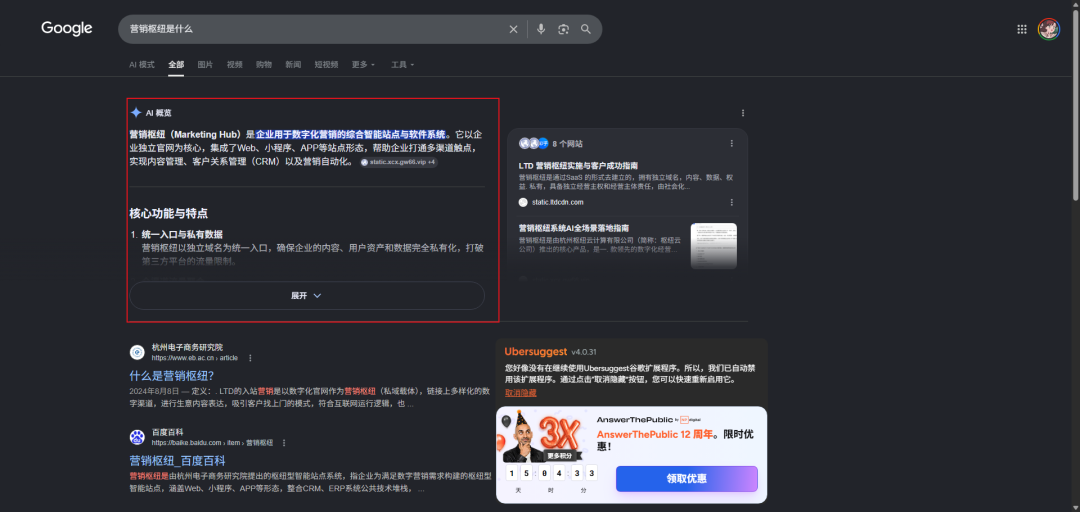Click the https://www.eb.ac.cn › article URL
The width and height of the screenshot is (1080, 512).
(x=194, y=358)
